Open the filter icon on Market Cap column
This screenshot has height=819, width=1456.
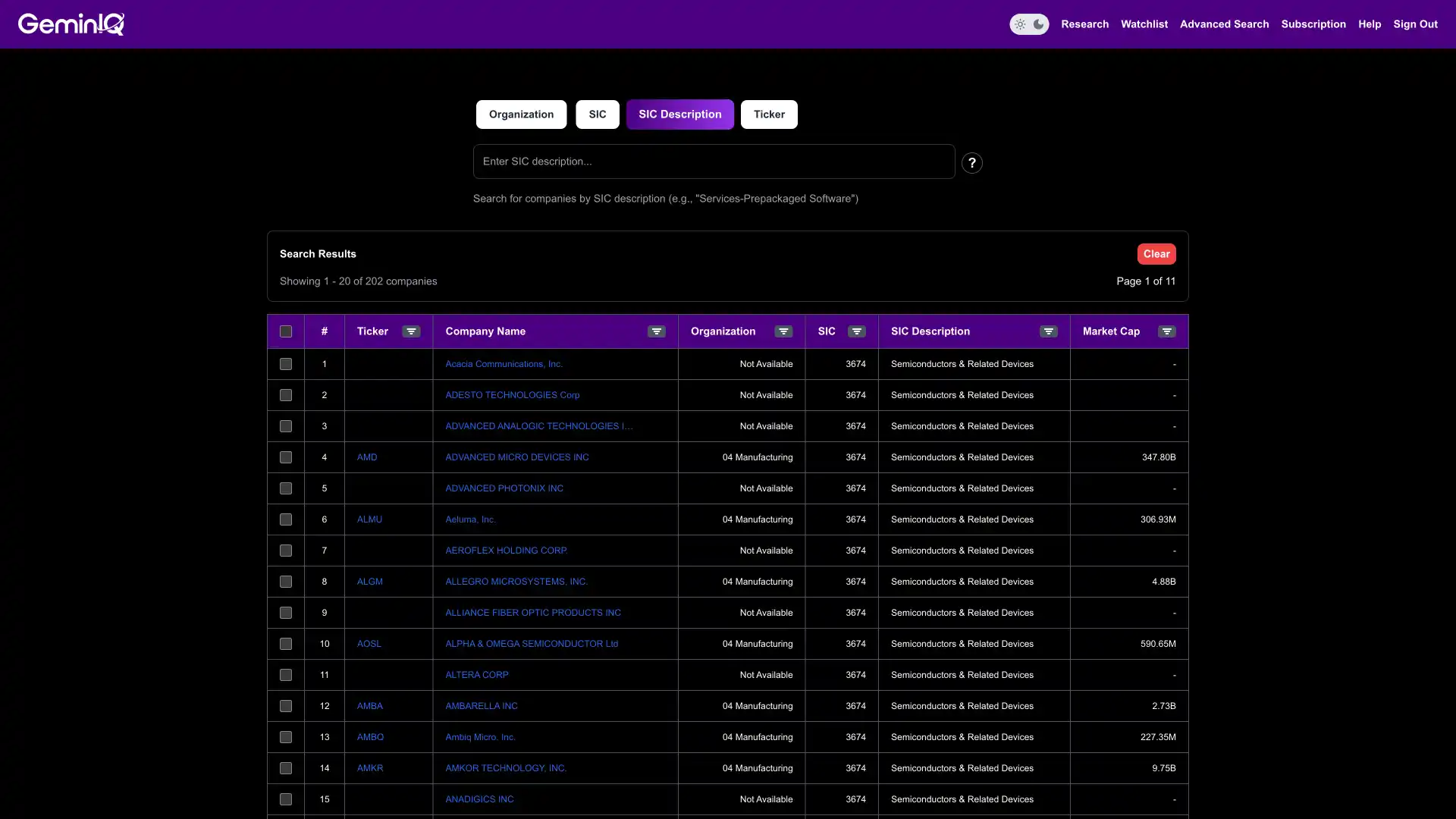pos(1167,331)
